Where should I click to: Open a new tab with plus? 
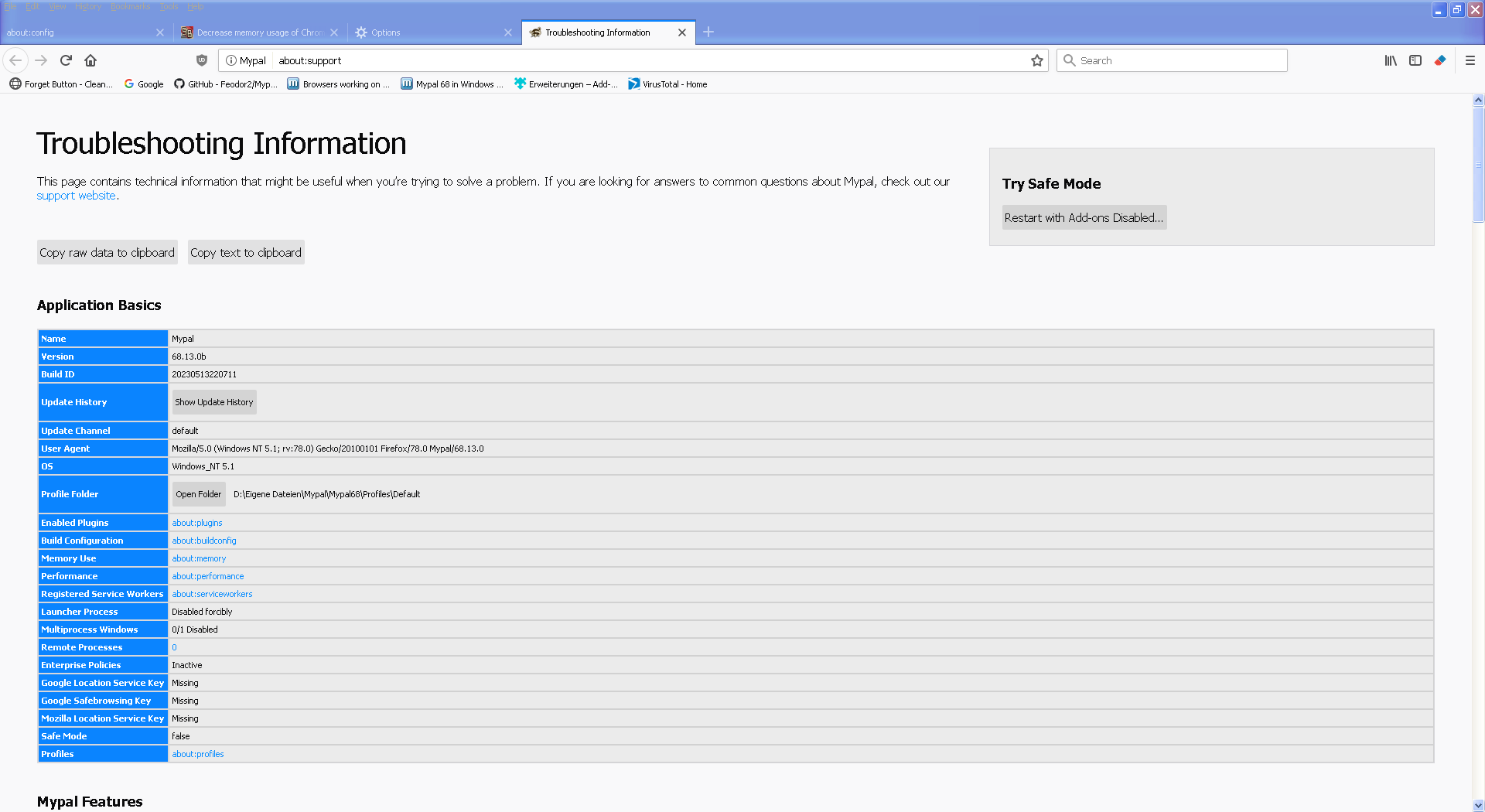click(708, 32)
